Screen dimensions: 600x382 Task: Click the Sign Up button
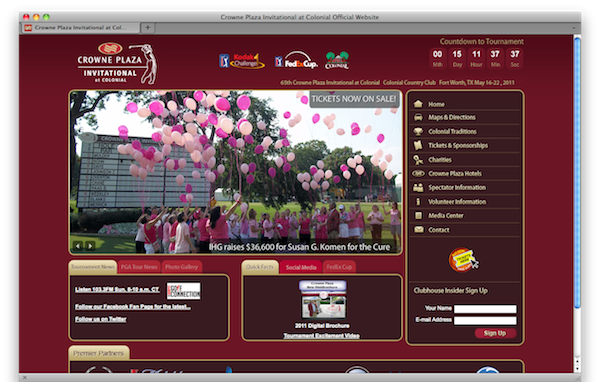coord(495,333)
